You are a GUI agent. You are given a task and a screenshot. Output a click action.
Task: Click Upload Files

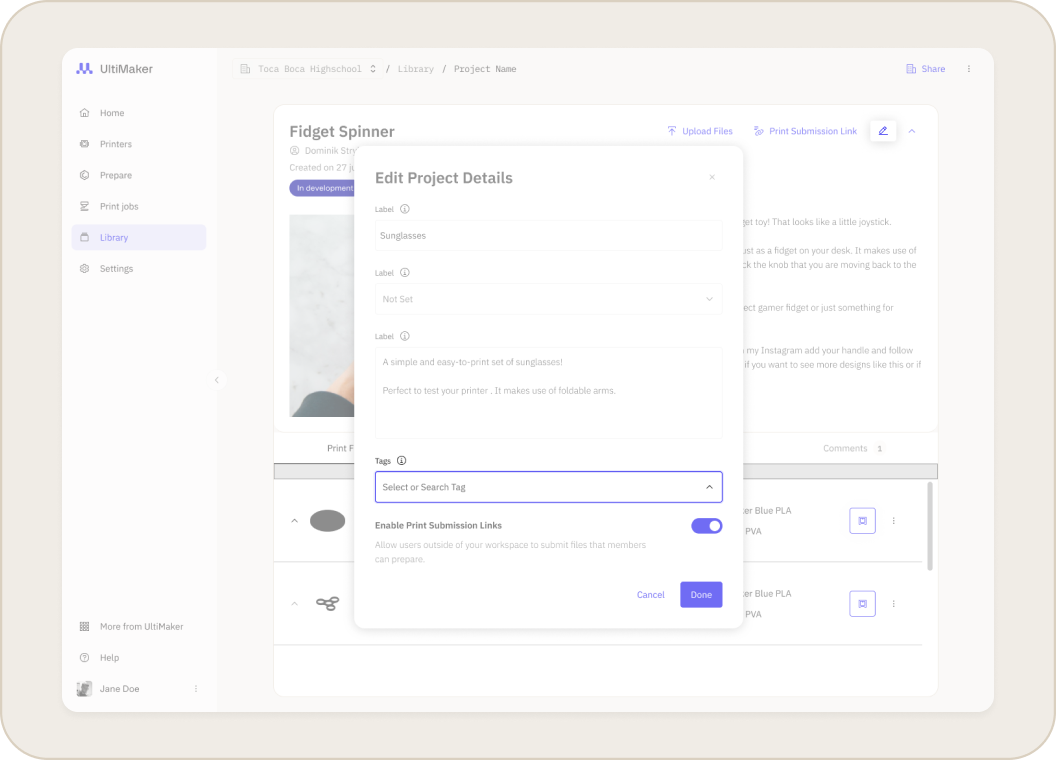click(700, 131)
